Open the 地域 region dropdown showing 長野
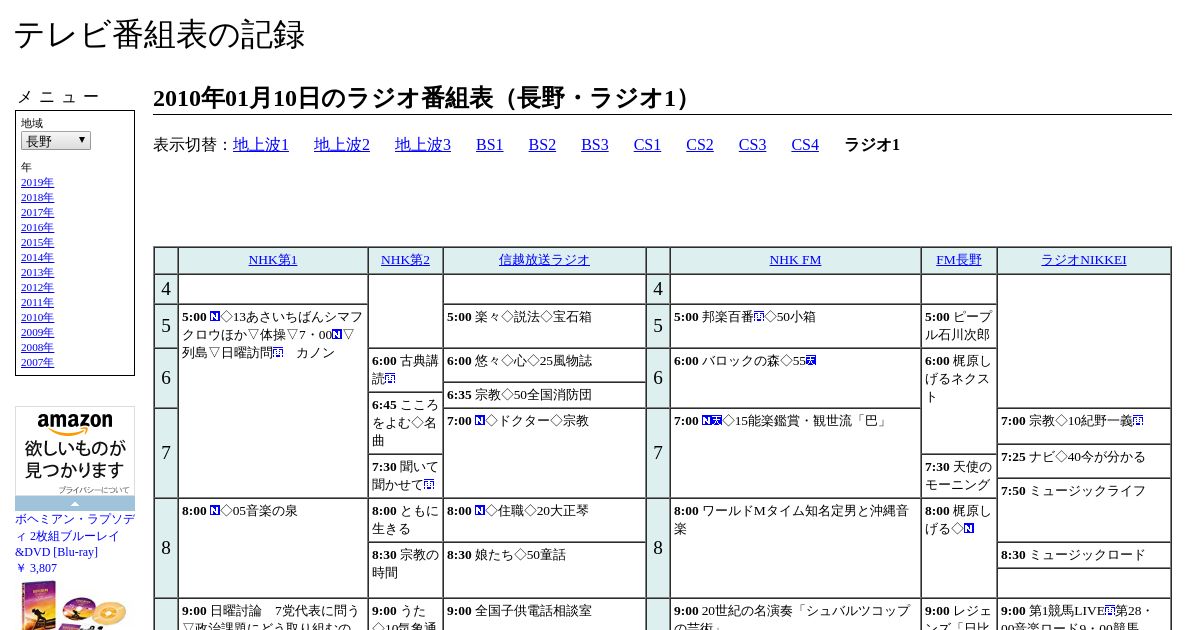 [x=56, y=141]
